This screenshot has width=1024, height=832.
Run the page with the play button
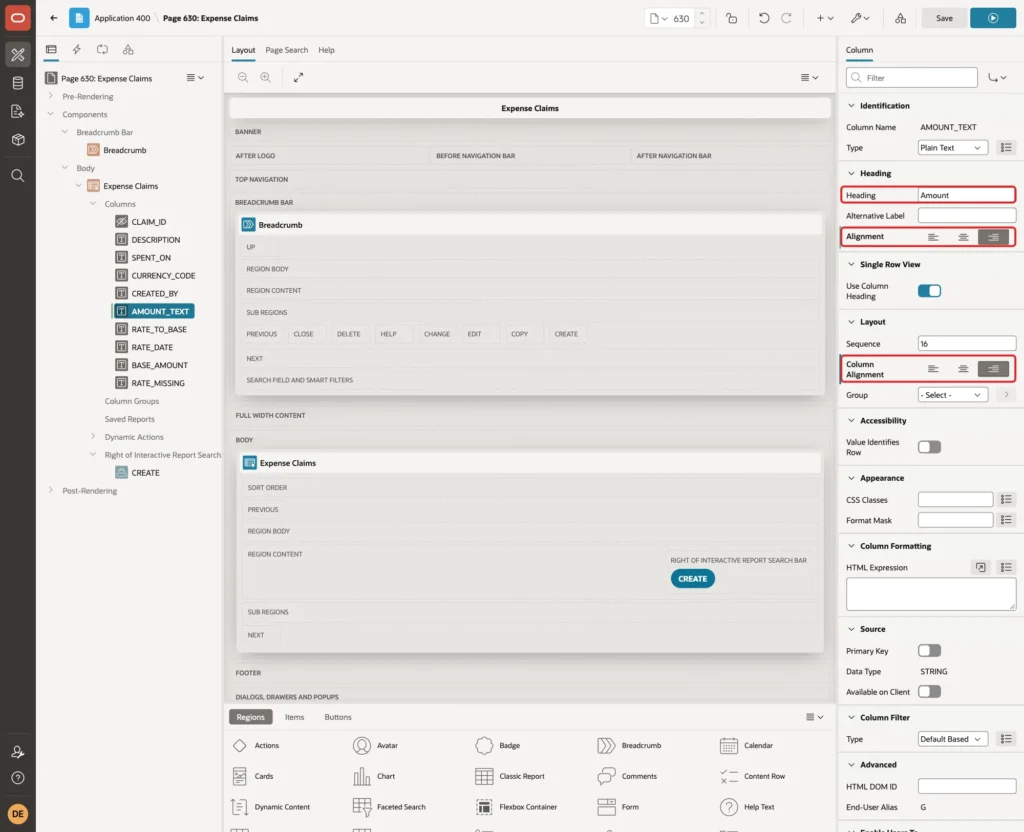click(992, 18)
